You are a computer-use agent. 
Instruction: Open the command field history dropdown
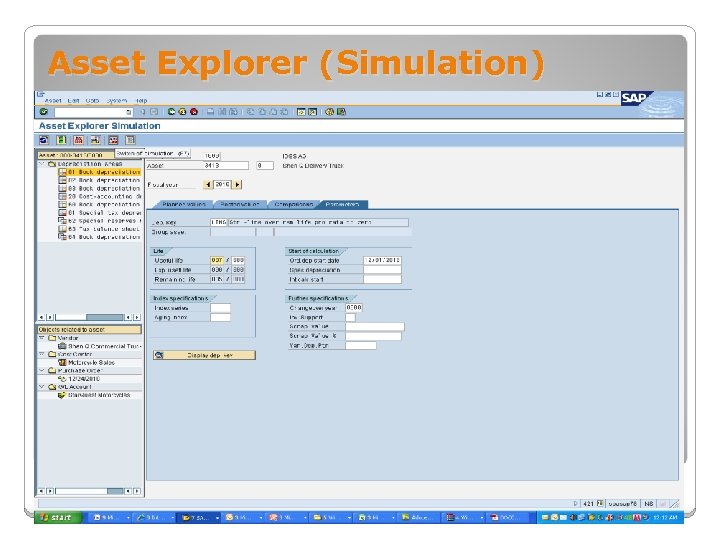click(129, 112)
